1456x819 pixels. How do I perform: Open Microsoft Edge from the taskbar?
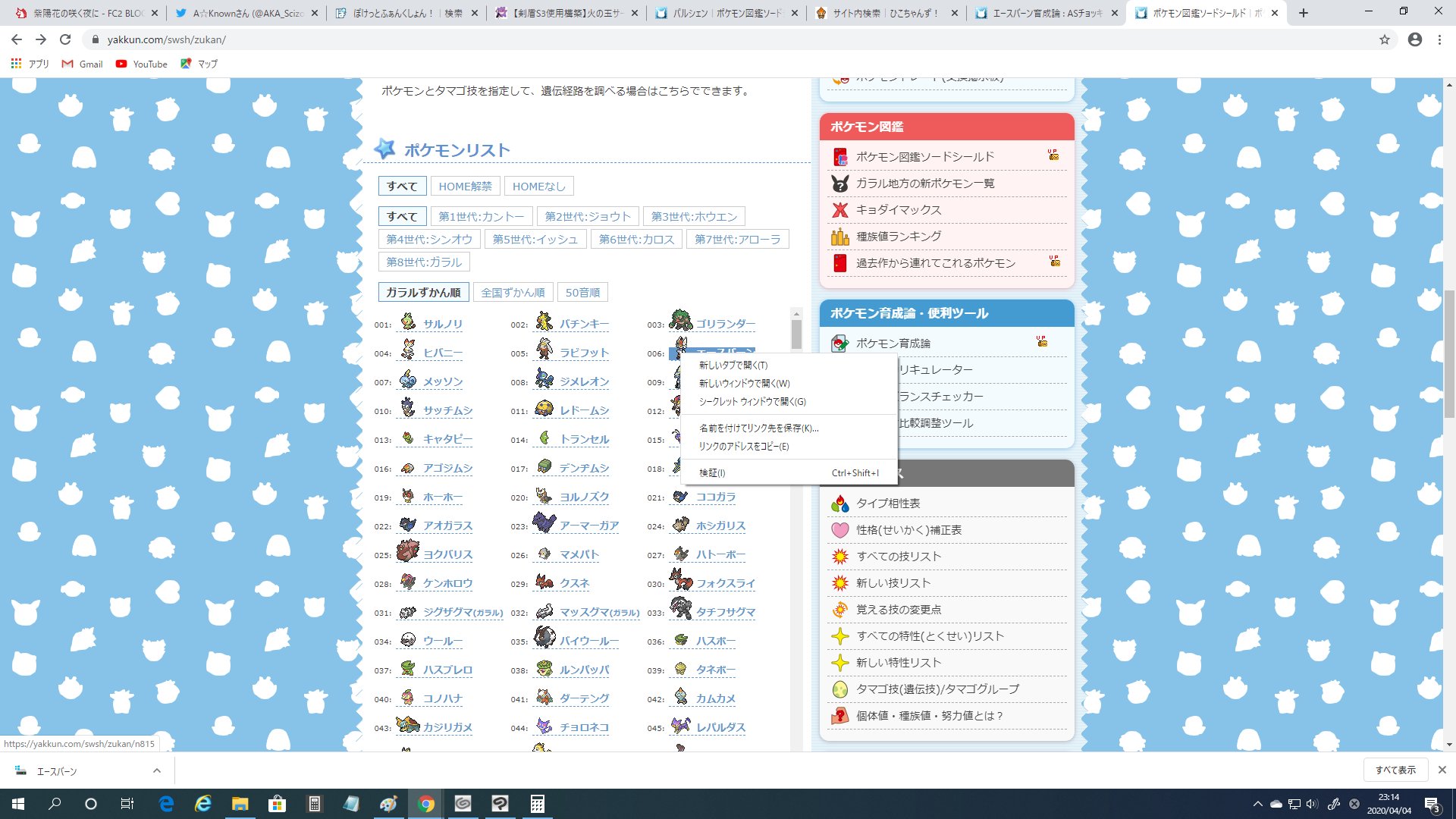tap(166, 804)
